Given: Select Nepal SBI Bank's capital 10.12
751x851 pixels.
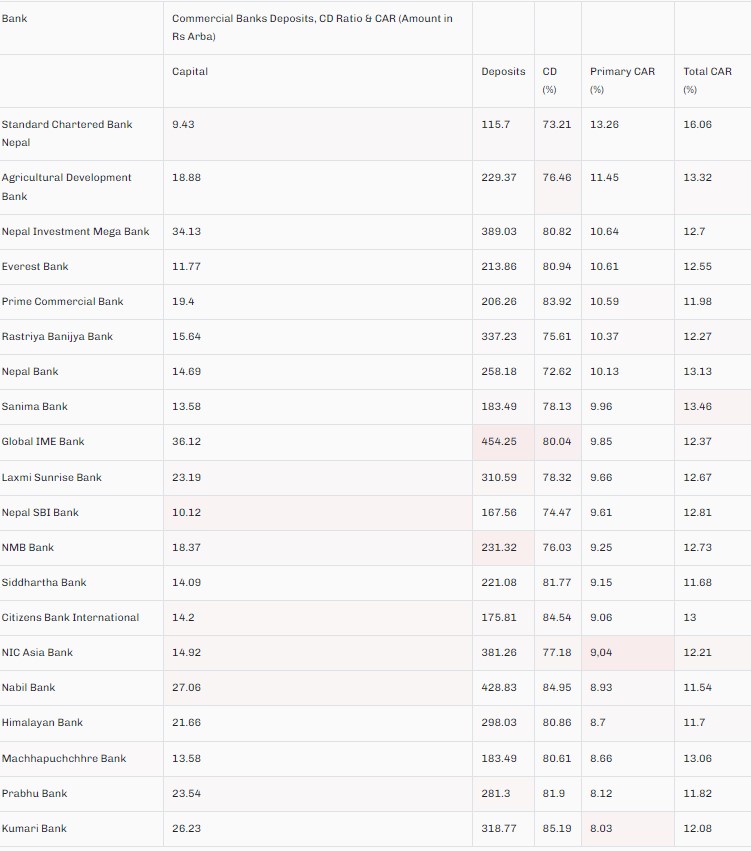Looking at the screenshot, I should pyautogui.click(x=187, y=513).
